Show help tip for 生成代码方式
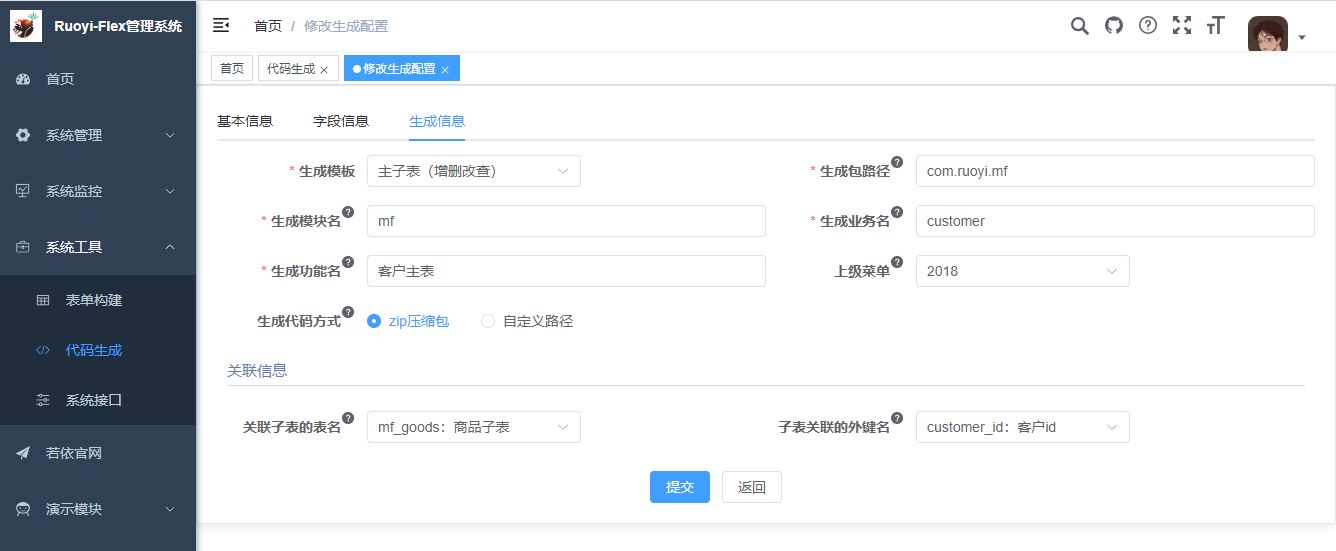This screenshot has width=1336, height=551. point(348,312)
